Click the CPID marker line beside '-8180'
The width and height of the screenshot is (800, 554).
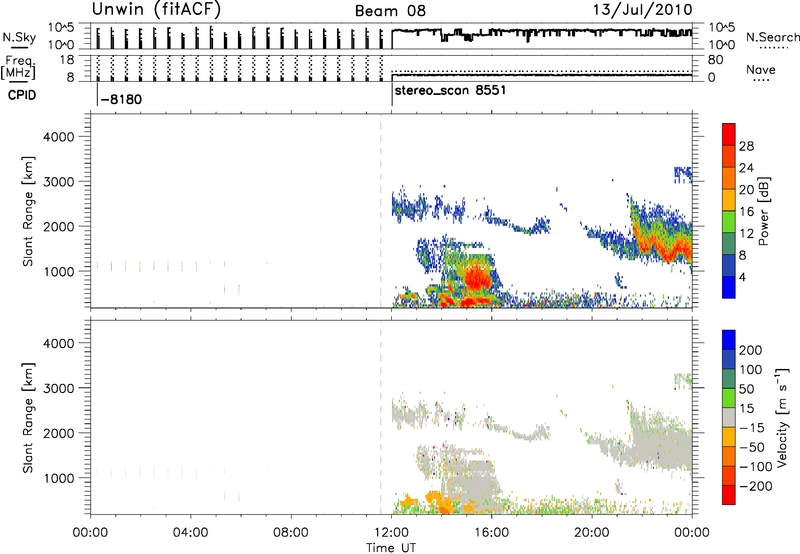coord(97,95)
